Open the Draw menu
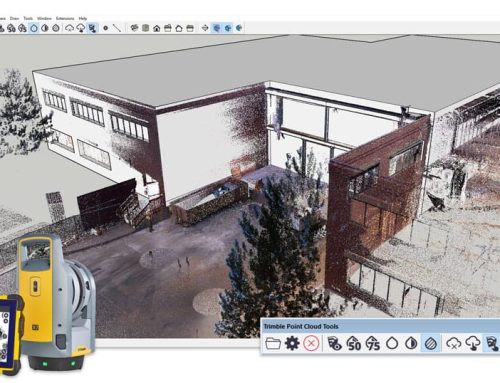 tap(14, 18)
